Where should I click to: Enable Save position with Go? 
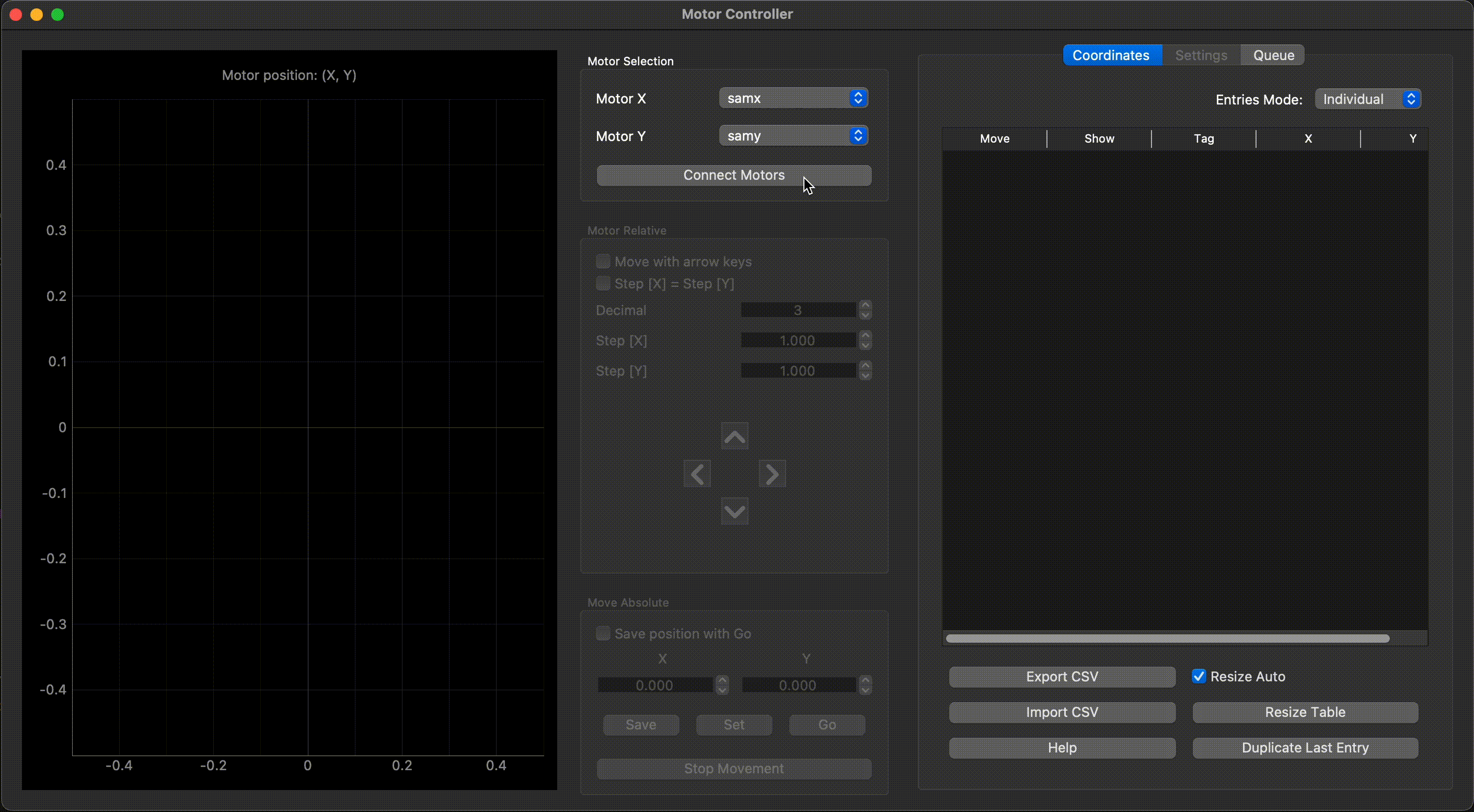603,633
